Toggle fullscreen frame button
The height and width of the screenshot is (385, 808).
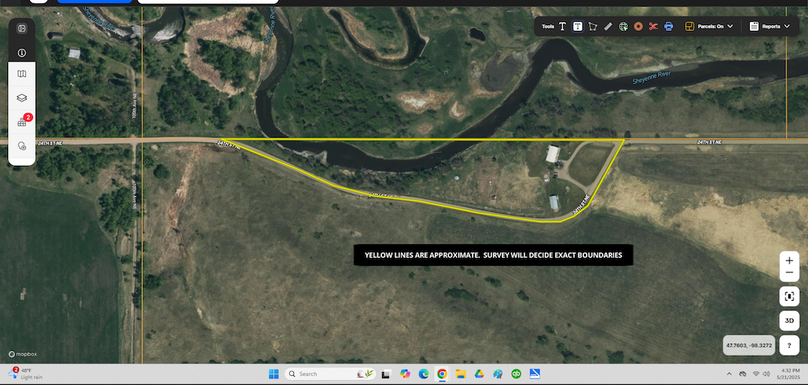789,296
